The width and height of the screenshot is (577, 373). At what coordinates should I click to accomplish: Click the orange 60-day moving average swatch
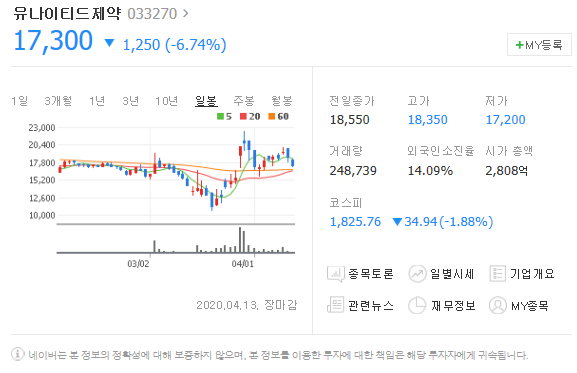tap(272, 117)
